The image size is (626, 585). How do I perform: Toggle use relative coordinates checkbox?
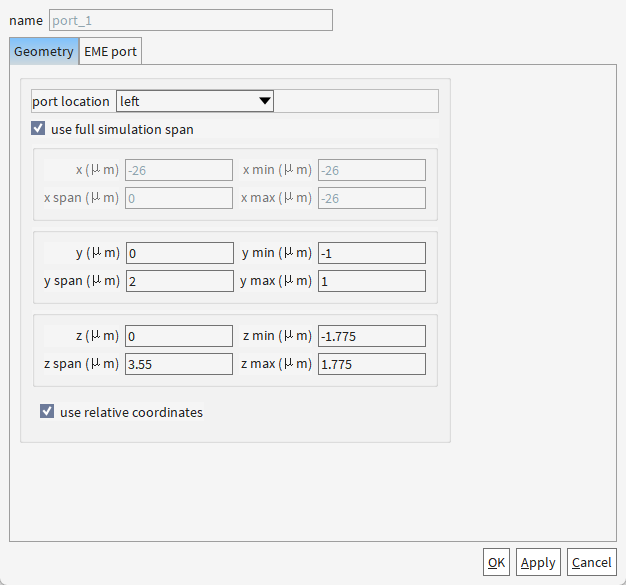tap(47, 411)
